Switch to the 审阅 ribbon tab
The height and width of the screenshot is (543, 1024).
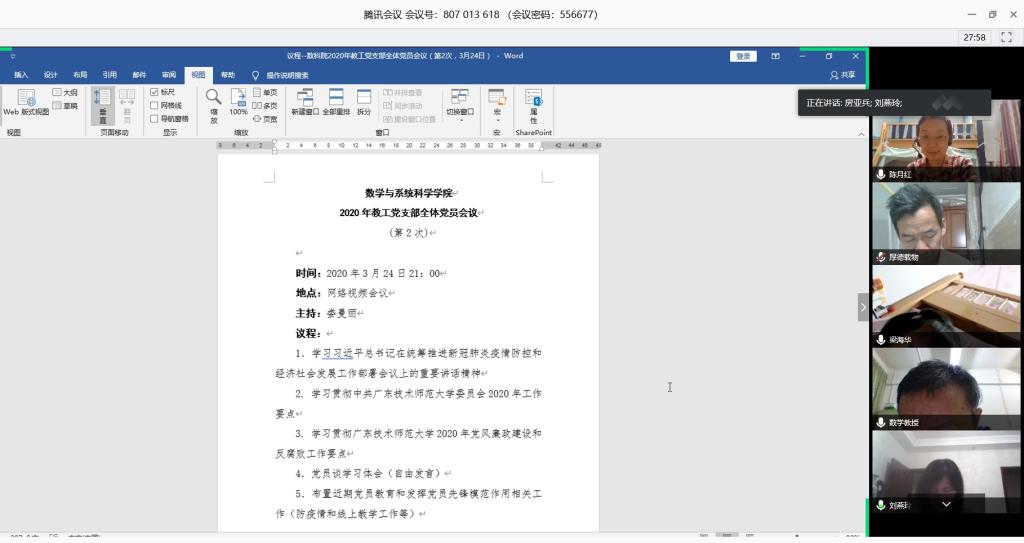tap(168, 75)
